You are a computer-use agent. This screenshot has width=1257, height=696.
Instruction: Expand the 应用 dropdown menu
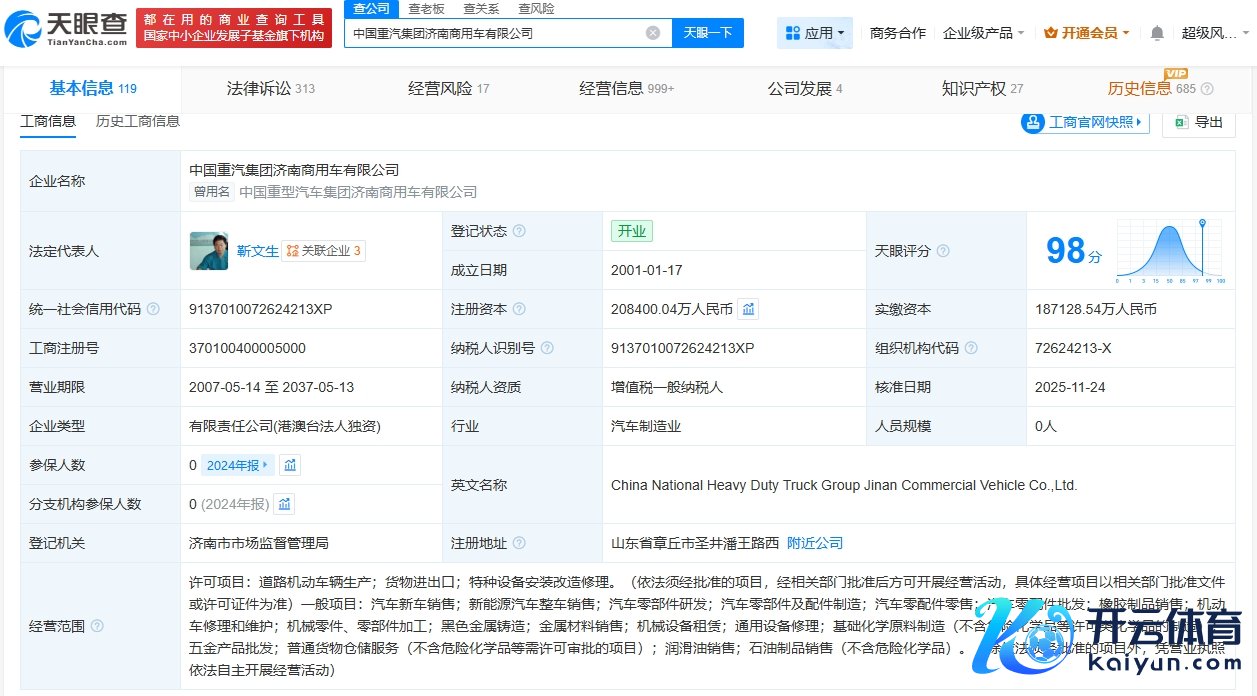click(815, 33)
